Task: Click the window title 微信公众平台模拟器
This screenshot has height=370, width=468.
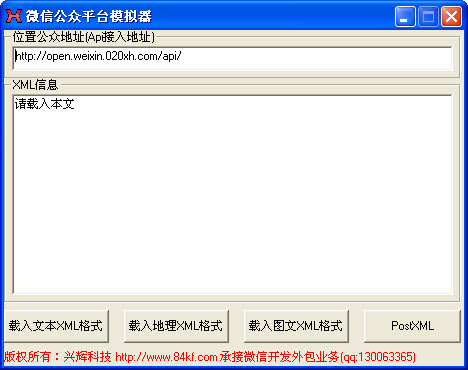Action: click(89, 16)
